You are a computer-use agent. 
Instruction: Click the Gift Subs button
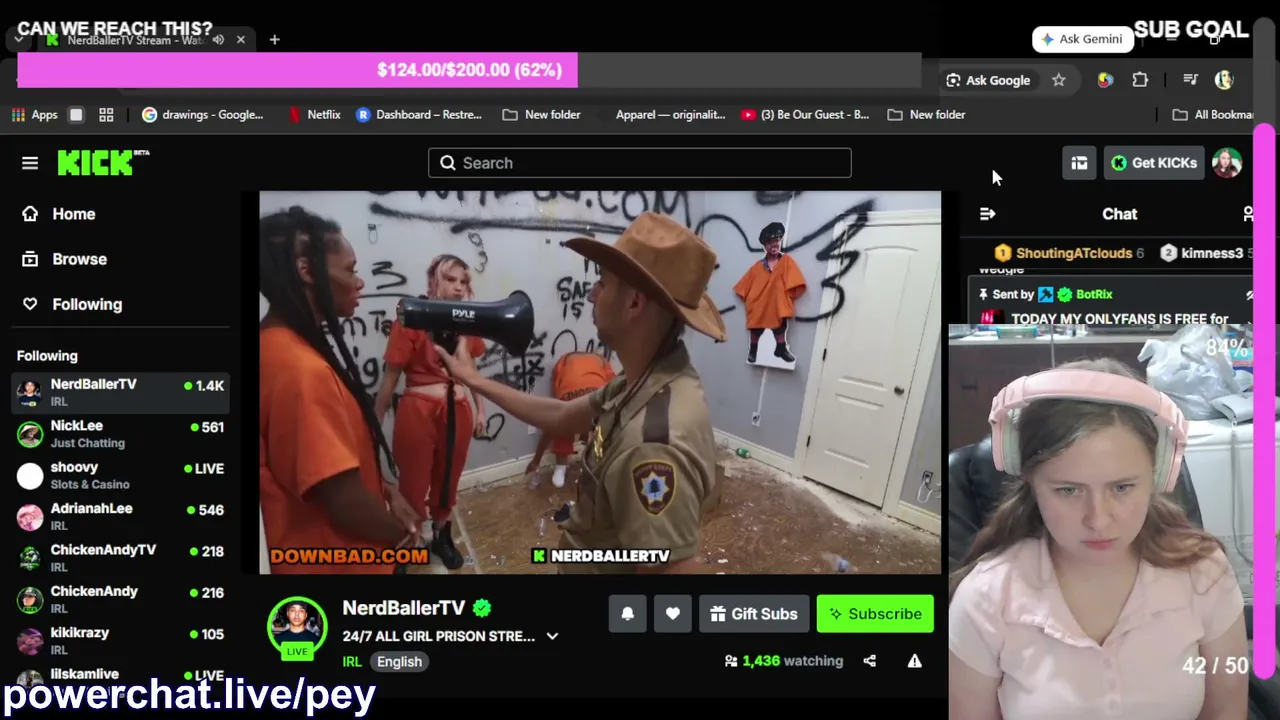tap(754, 614)
